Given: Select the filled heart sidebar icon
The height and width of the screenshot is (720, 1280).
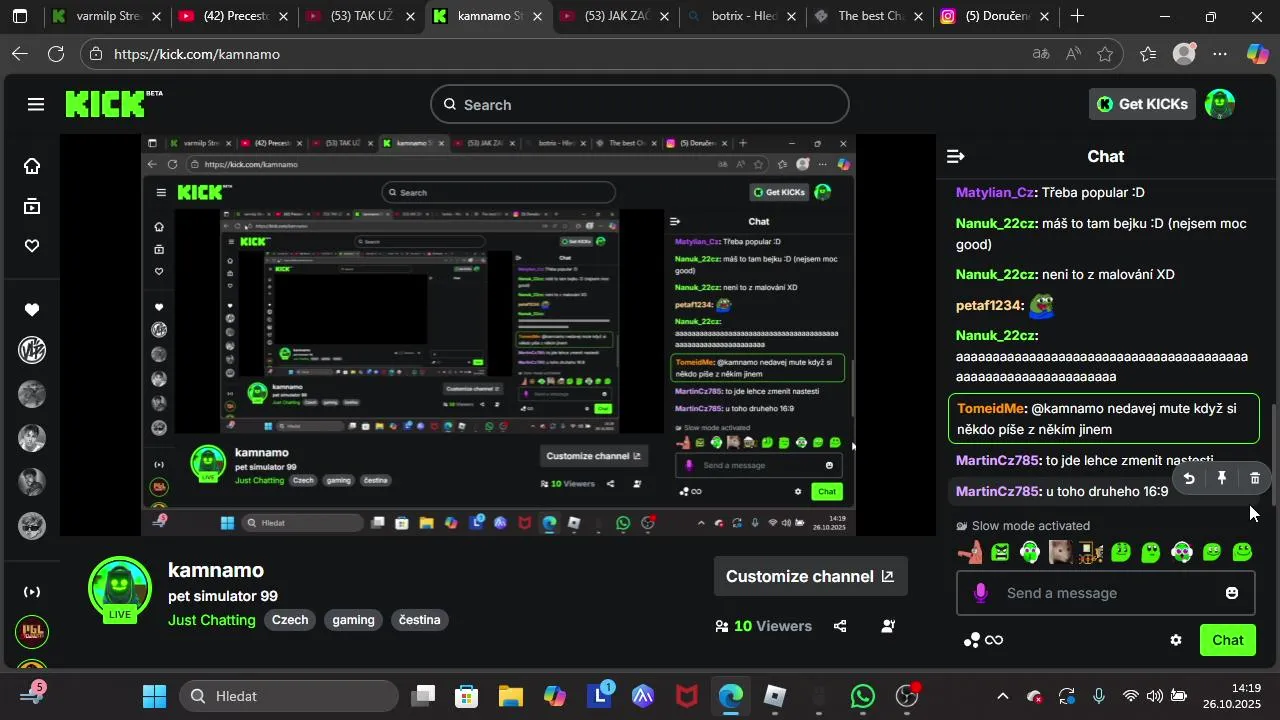Looking at the screenshot, I should pyautogui.click(x=32, y=310).
